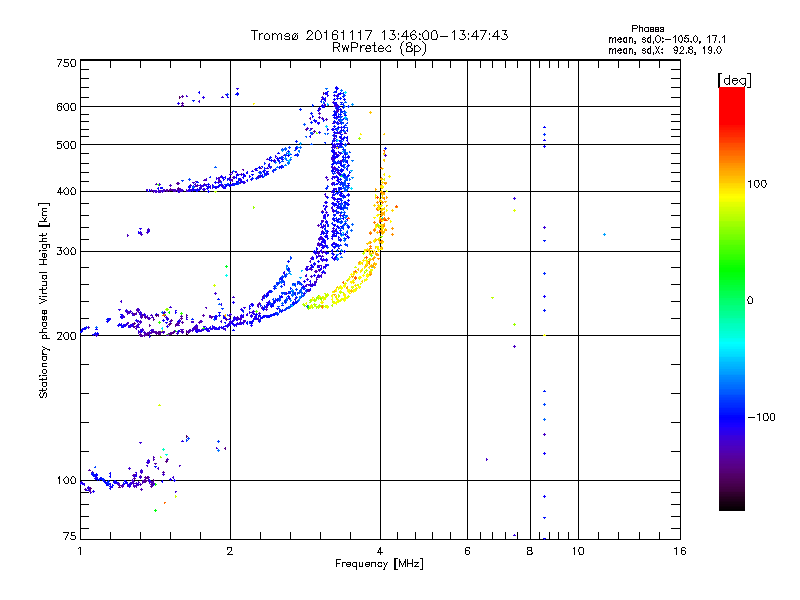Click the '1' frequency axis label
This screenshot has height=600, width=800.
[80, 551]
